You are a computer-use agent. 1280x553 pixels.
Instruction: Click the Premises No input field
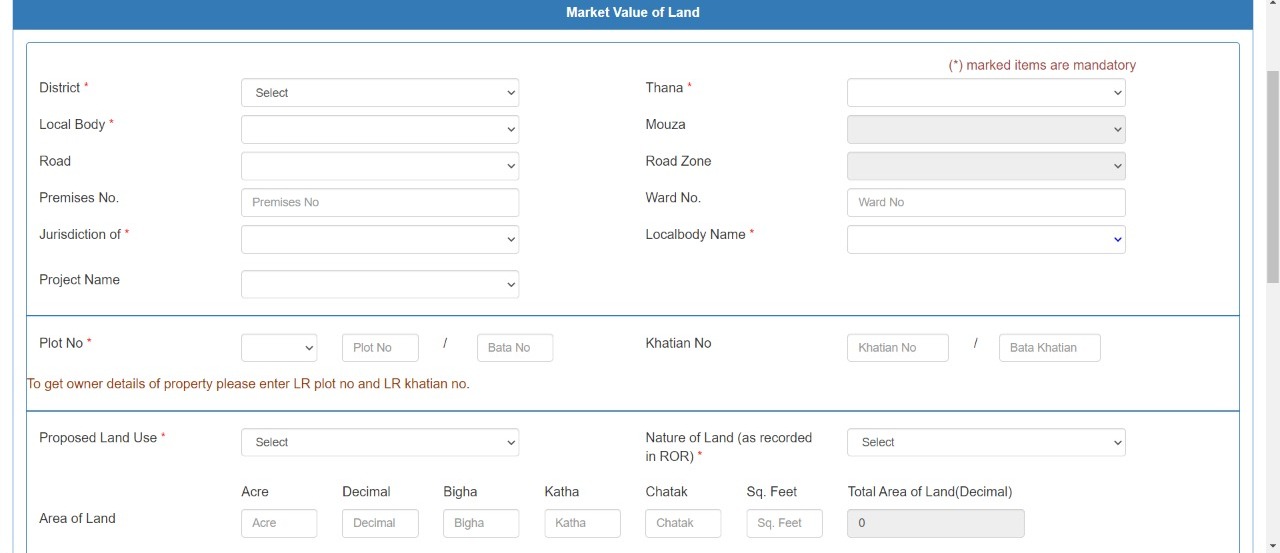379,202
